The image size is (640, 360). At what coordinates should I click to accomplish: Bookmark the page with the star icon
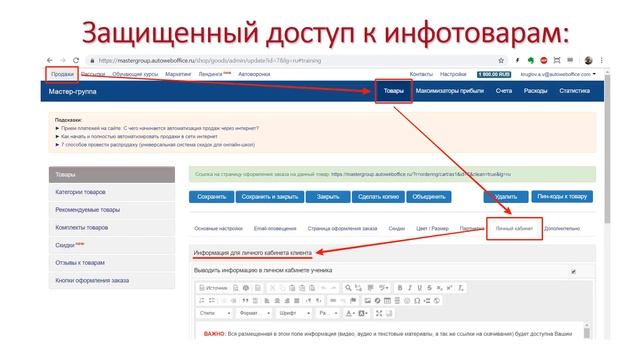[501, 60]
